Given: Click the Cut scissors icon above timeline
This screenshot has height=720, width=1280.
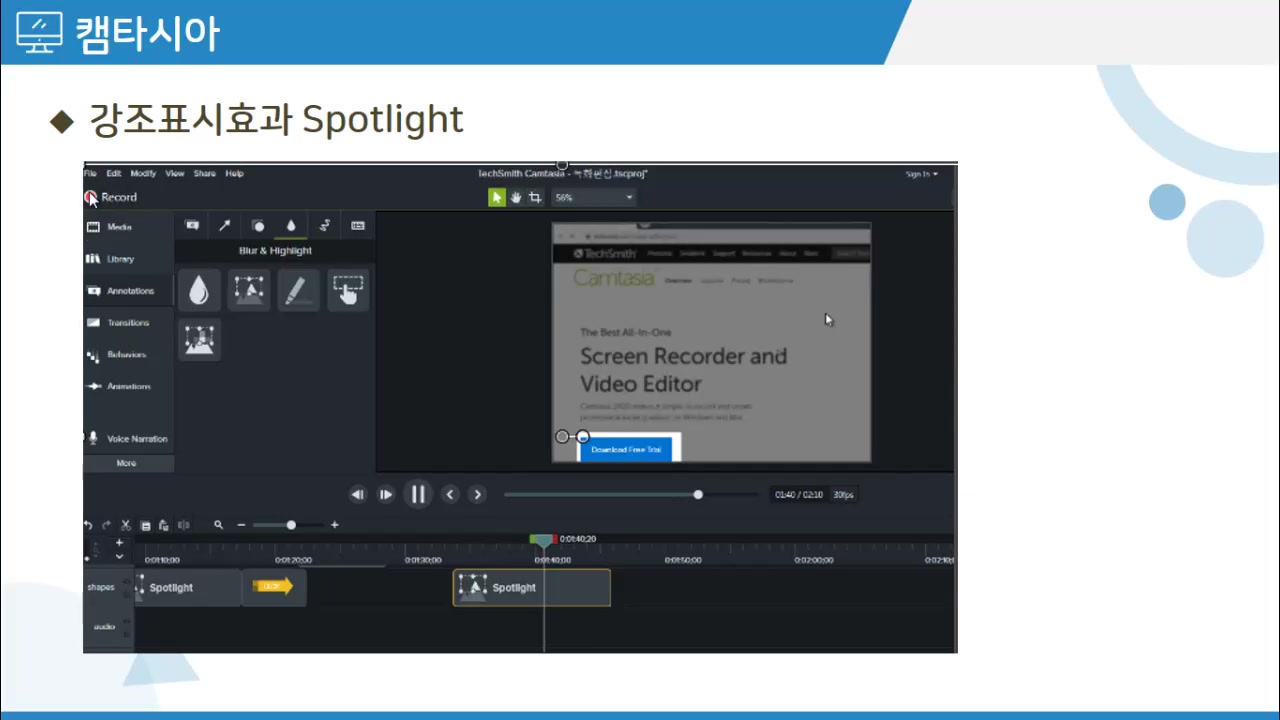Looking at the screenshot, I should point(126,525).
